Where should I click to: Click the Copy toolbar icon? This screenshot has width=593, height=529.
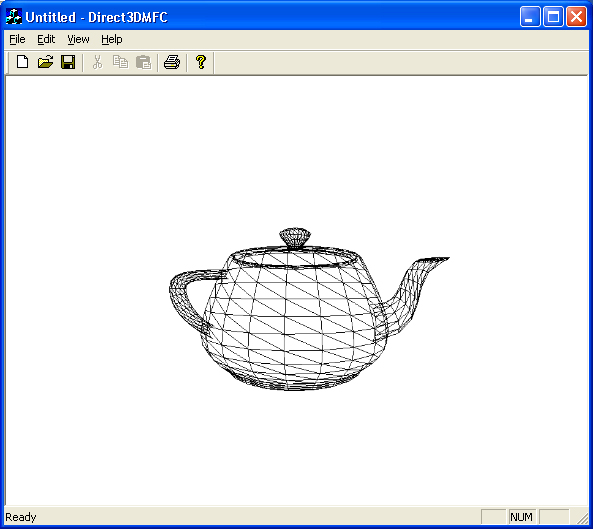(120, 62)
